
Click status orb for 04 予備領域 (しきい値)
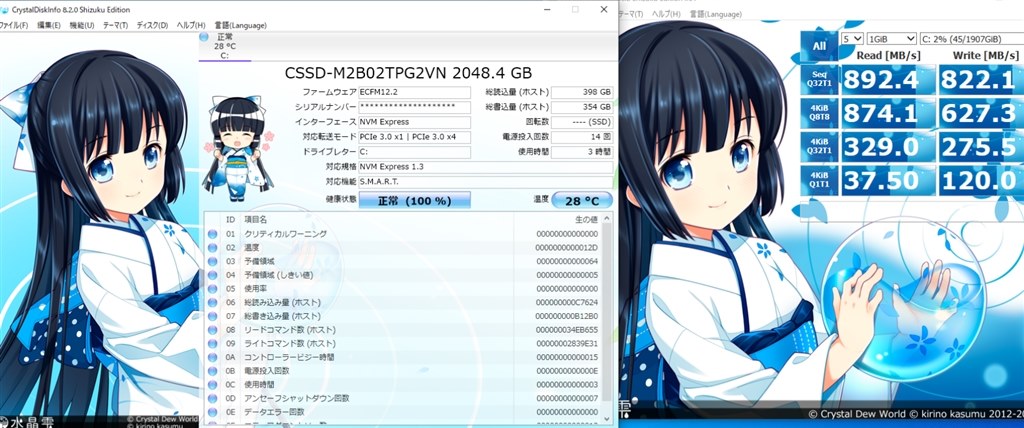(212, 275)
